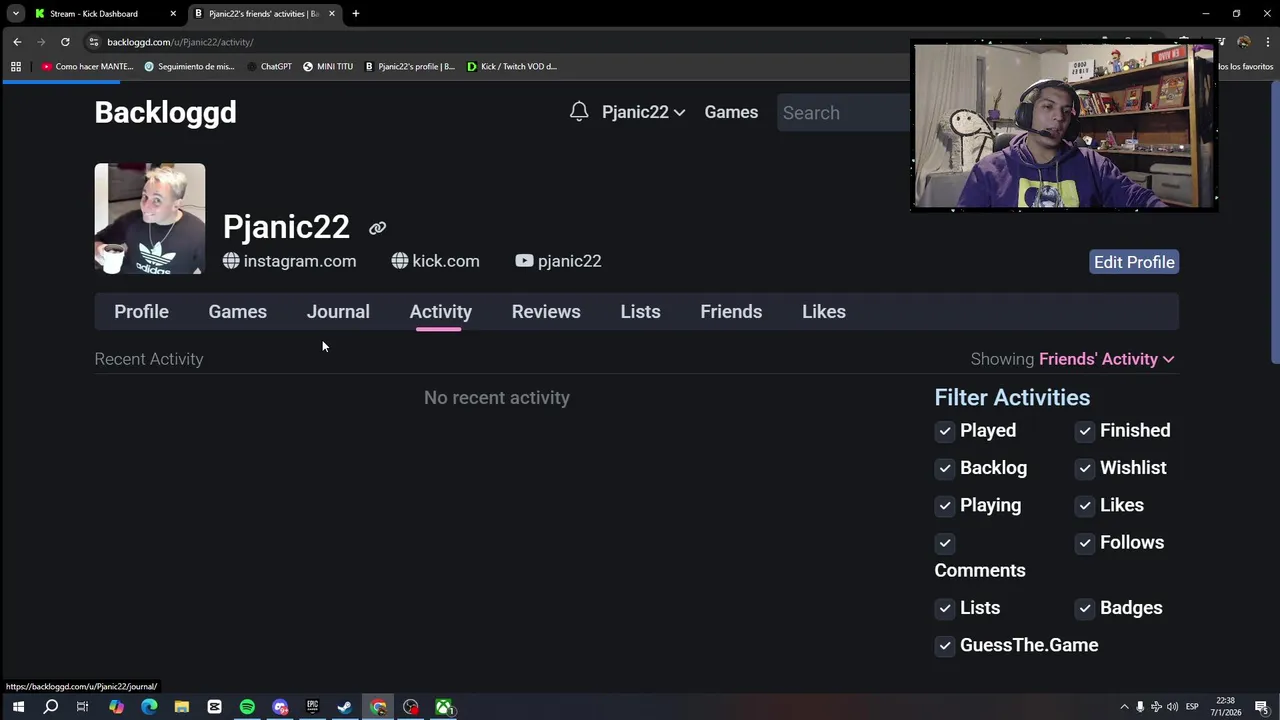This screenshot has height=720, width=1280.
Task: Uncheck the Played filter
Action: click(945, 431)
